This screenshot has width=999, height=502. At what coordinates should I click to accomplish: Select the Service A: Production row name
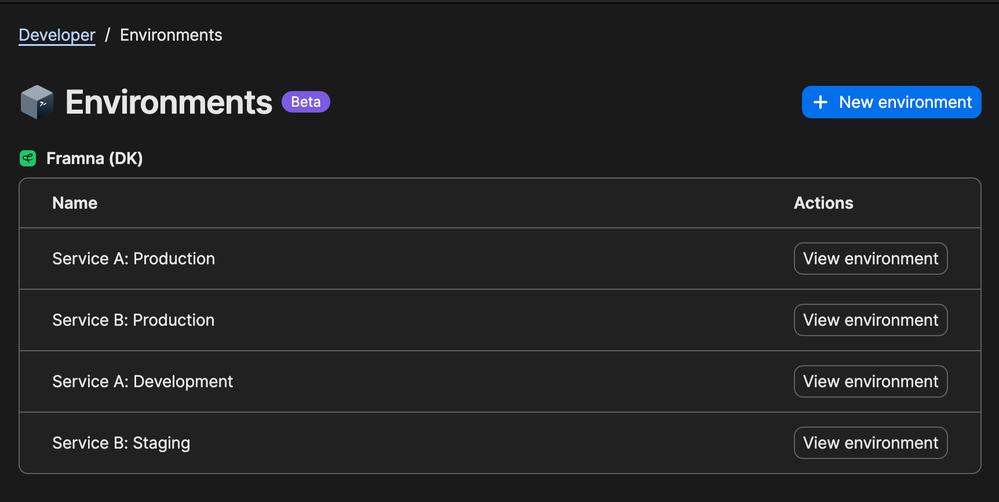[x=133, y=258]
